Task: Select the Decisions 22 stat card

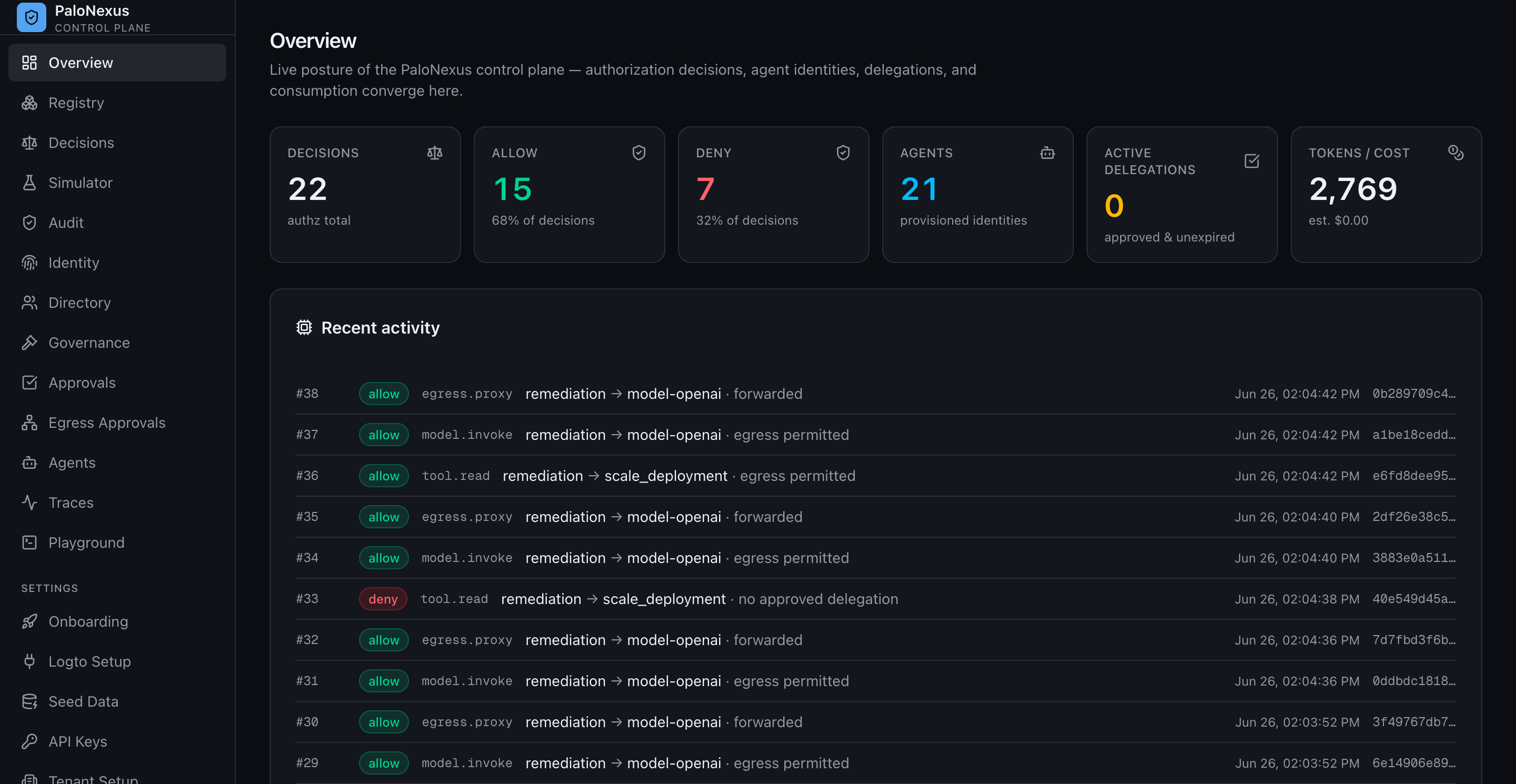Action: (x=365, y=194)
